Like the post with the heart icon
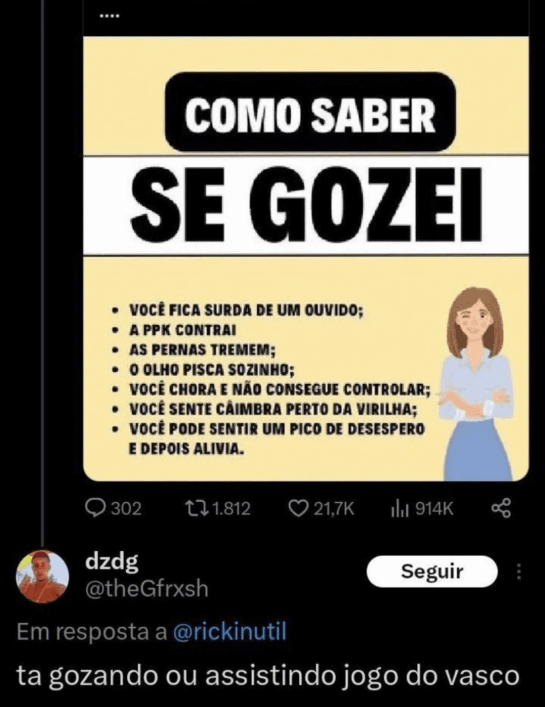 tap(298, 509)
